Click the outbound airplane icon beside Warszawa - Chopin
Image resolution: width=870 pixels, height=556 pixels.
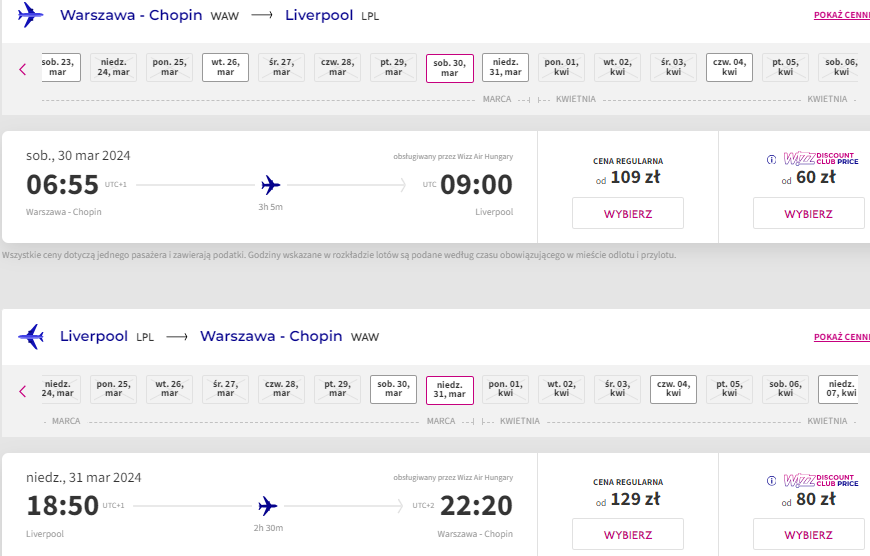30,14
